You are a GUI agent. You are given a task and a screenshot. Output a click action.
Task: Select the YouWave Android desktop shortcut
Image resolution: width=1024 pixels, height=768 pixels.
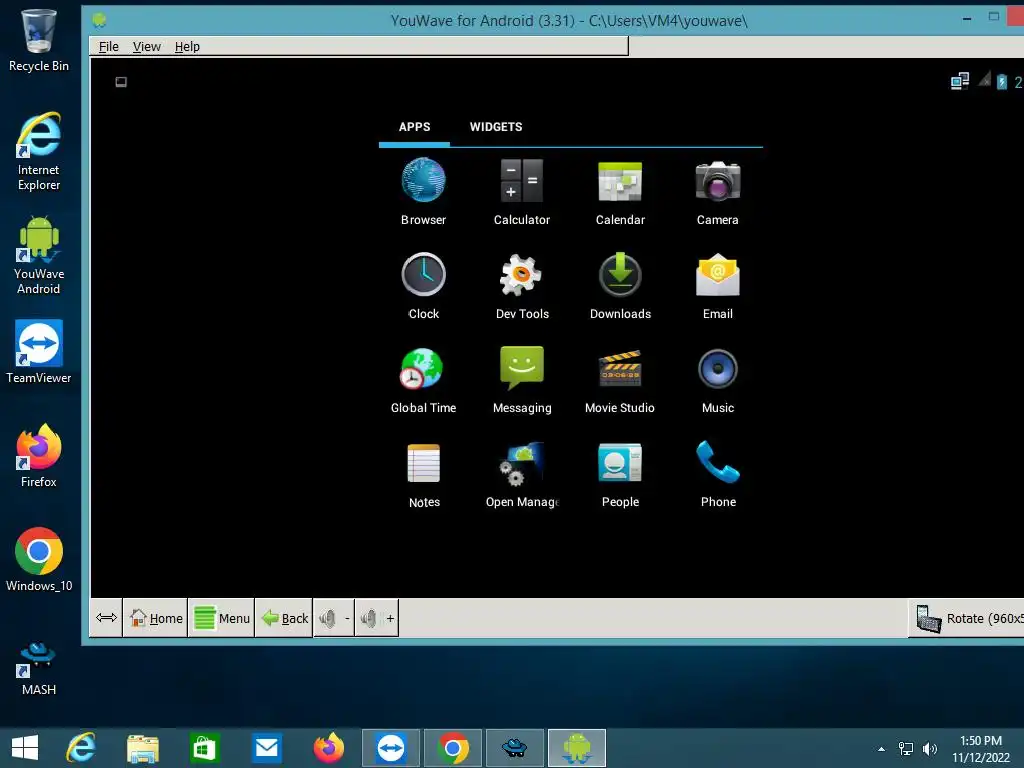39,255
